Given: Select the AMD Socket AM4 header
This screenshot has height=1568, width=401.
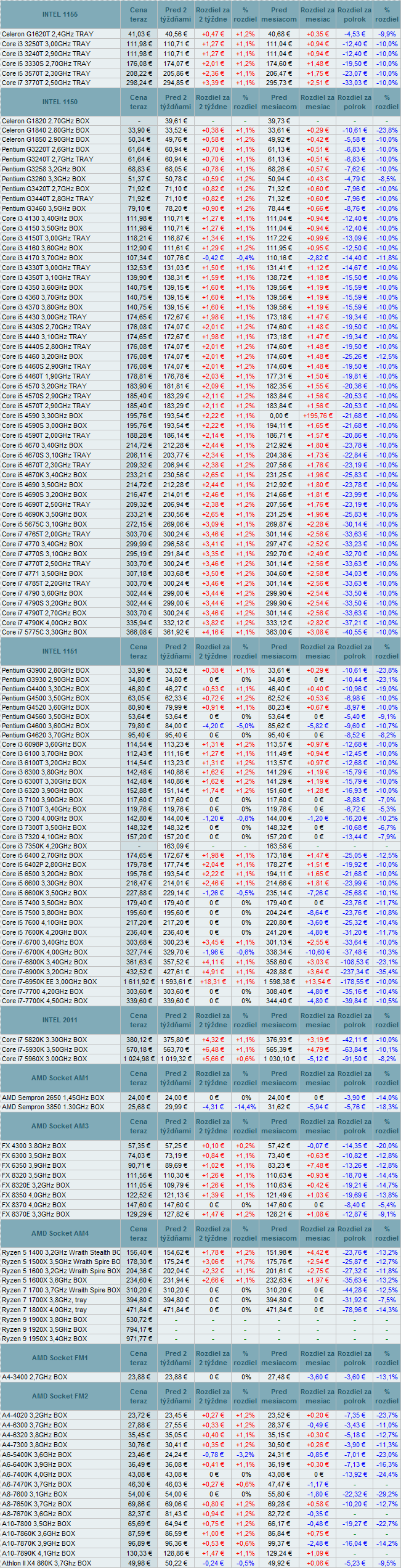Looking at the screenshot, I should (x=60, y=1233).
